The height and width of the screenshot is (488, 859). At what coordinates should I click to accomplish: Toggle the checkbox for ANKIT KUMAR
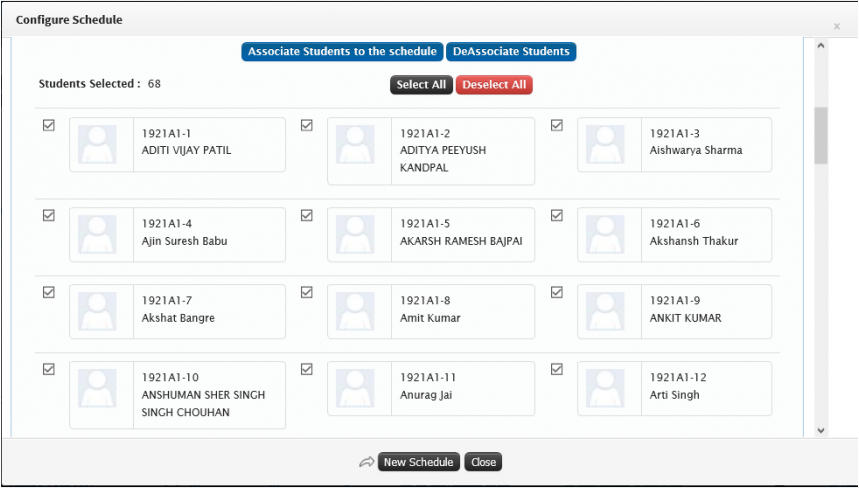point(557,292)
